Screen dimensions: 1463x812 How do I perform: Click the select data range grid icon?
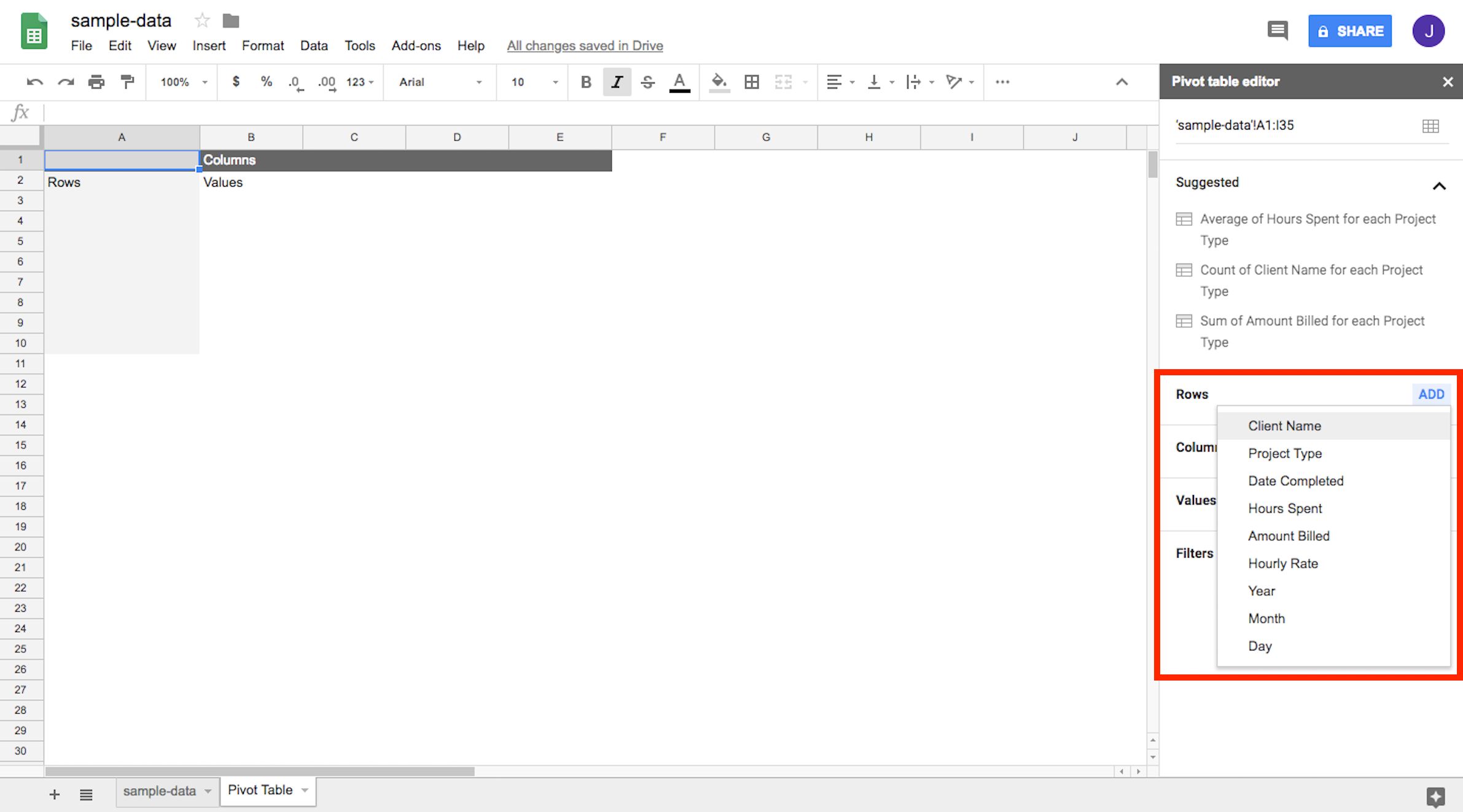pyautogui.click(x=1430, y=126)
